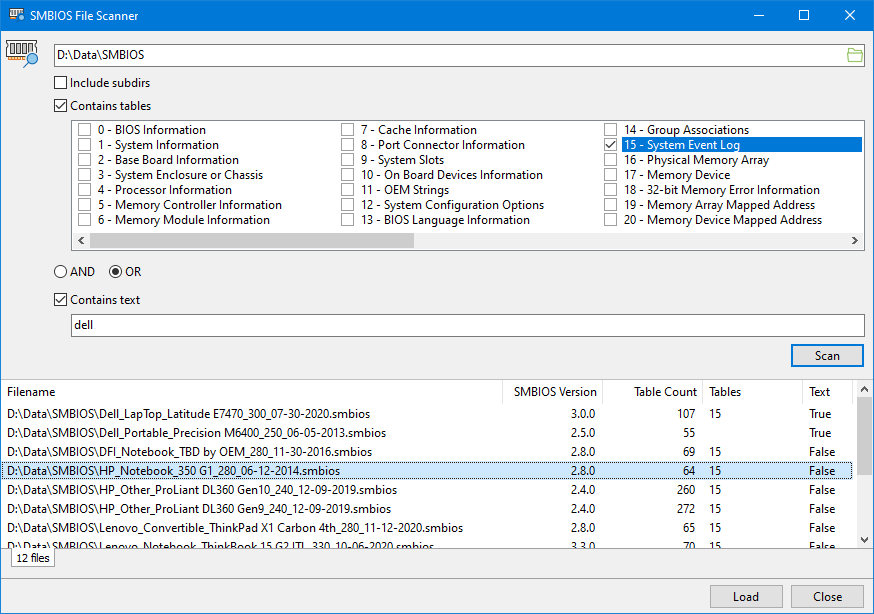Select Dell_Portable_Precision M6400 file row
The width and height of the screenshot is (874, 614).
coord(427,433)
